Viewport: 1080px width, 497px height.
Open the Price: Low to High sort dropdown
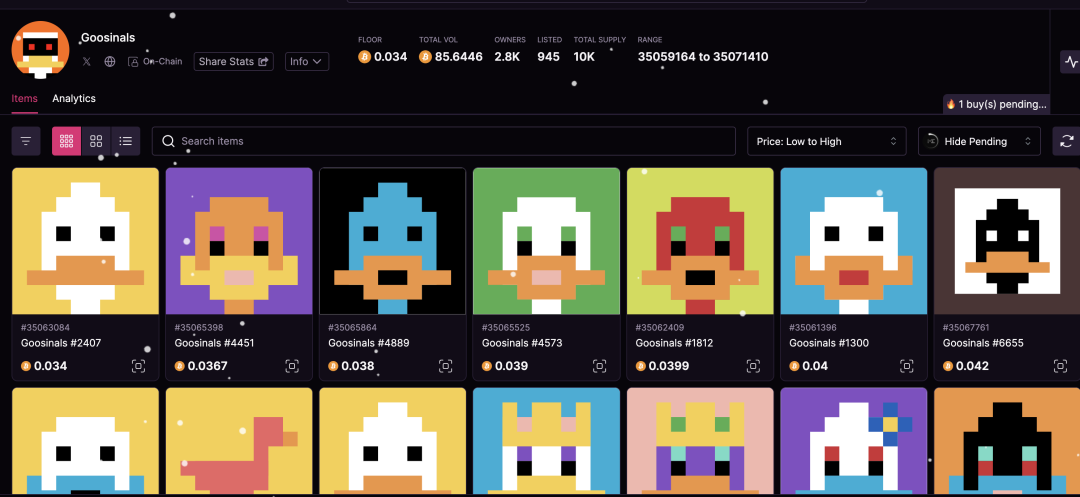(x=827, y=141)
